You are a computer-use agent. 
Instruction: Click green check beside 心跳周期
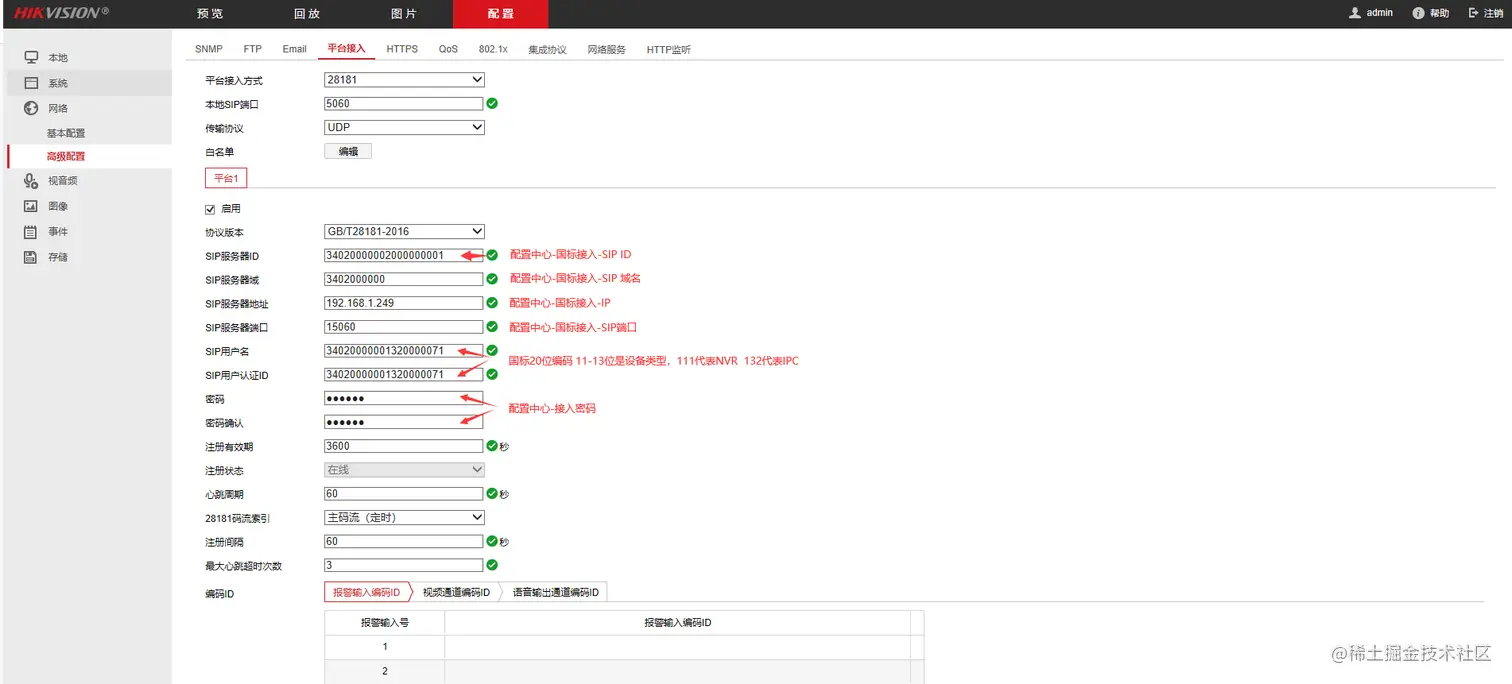click(492, 494)
